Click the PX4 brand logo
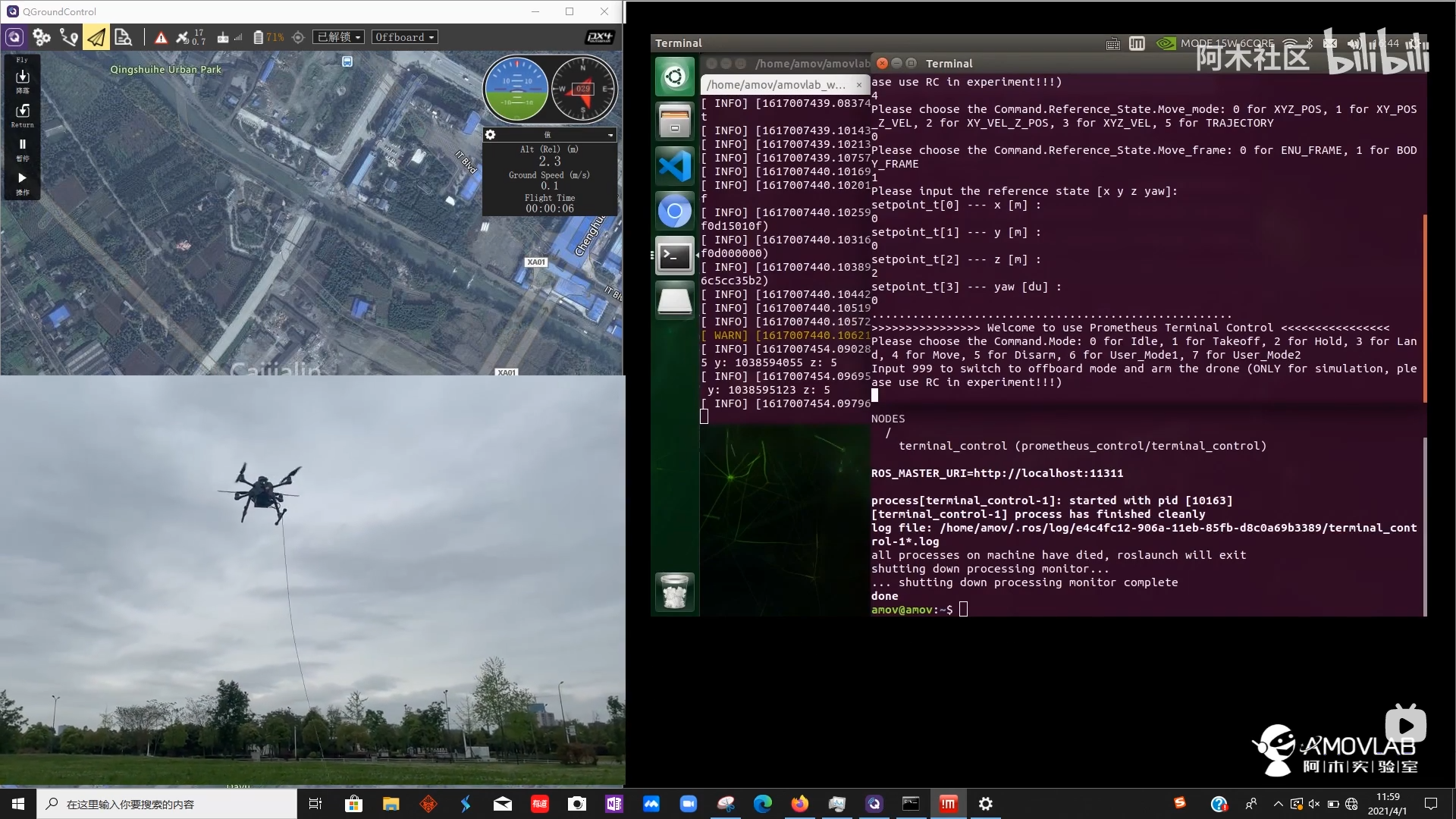This screenshot has width=1456, height=819. pos(600,37)
